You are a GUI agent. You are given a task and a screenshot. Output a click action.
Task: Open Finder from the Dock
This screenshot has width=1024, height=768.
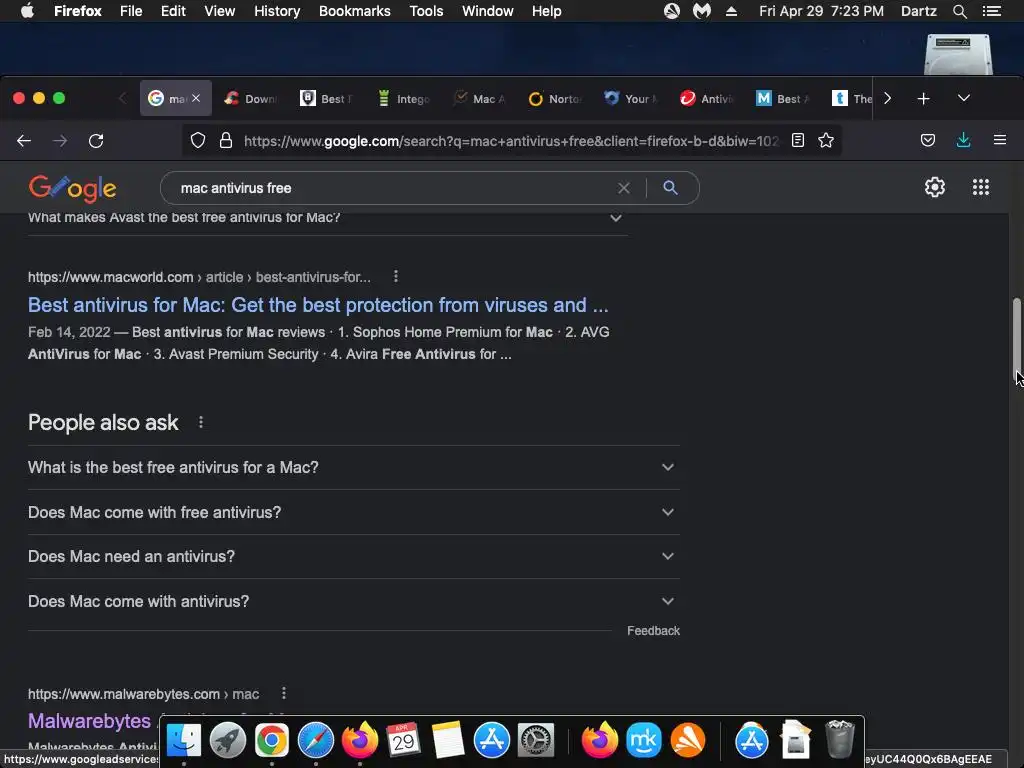tap(184, 740)
